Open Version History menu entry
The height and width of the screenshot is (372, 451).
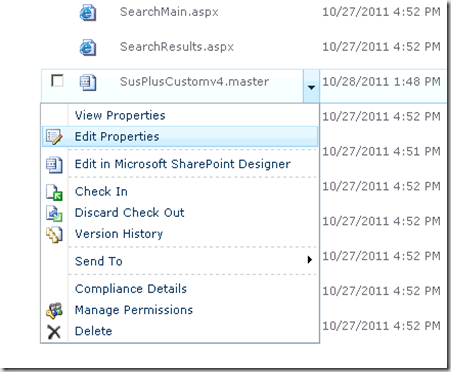click(180, 234)
